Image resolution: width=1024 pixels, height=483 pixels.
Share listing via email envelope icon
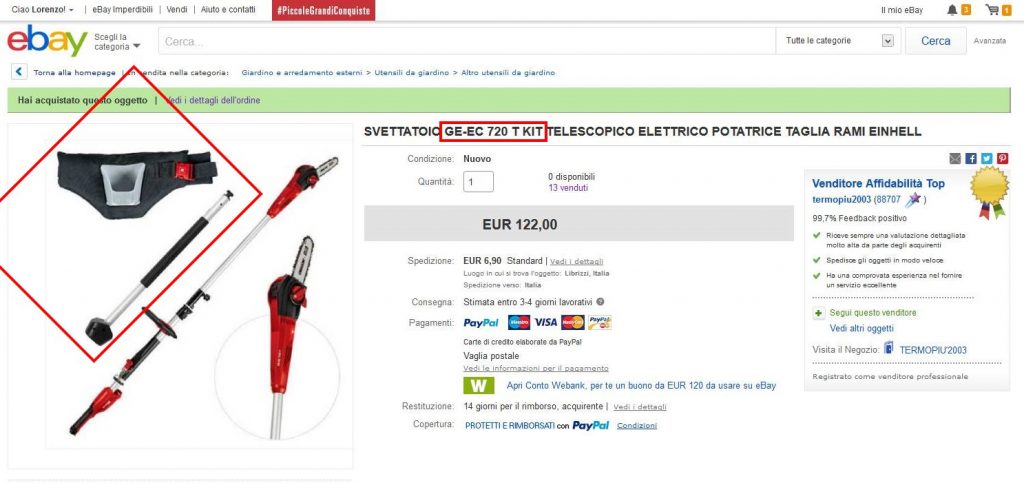(955, 158)
